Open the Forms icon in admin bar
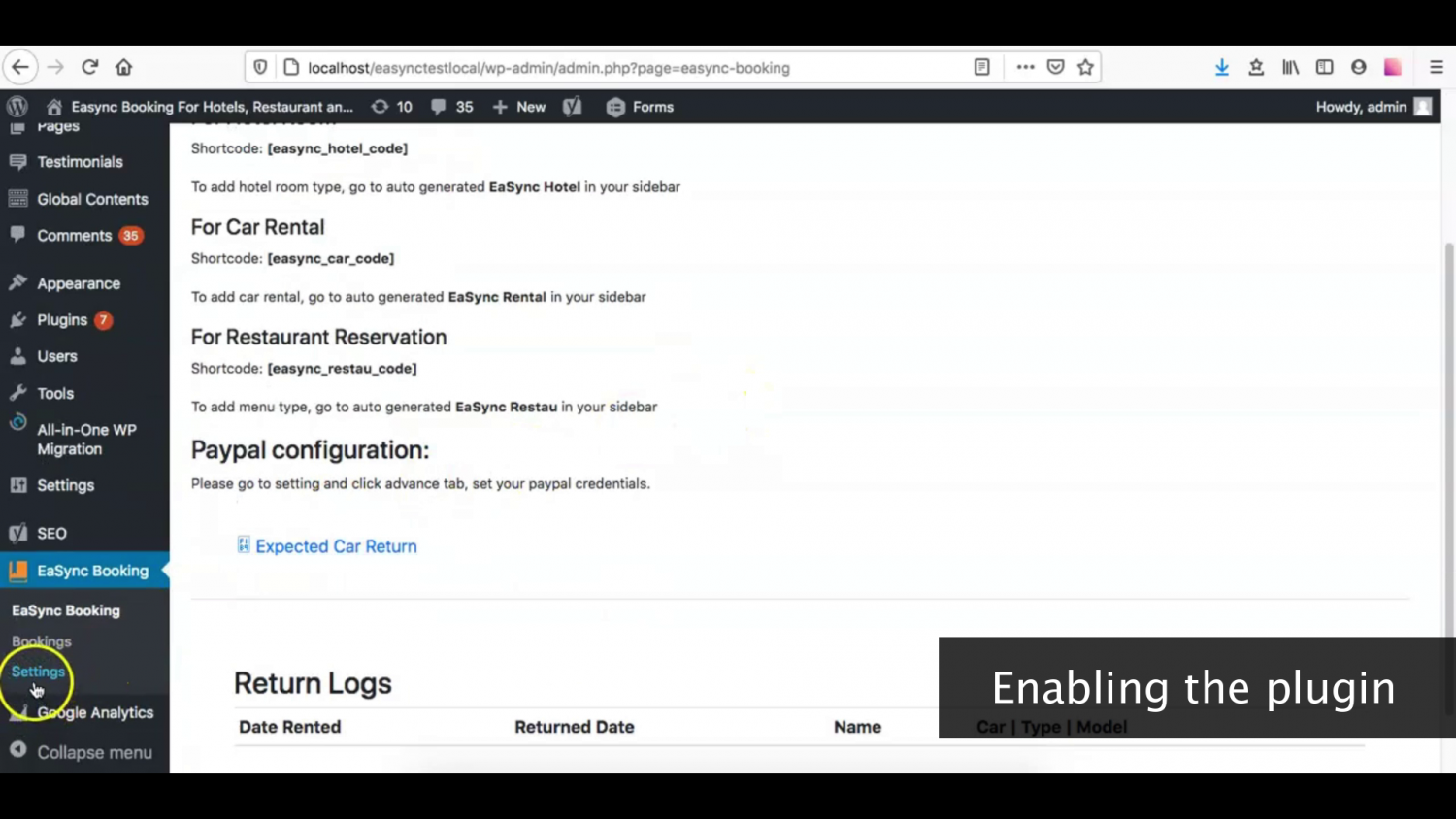Screen dimensions: 1456x819 pos(615,107)
